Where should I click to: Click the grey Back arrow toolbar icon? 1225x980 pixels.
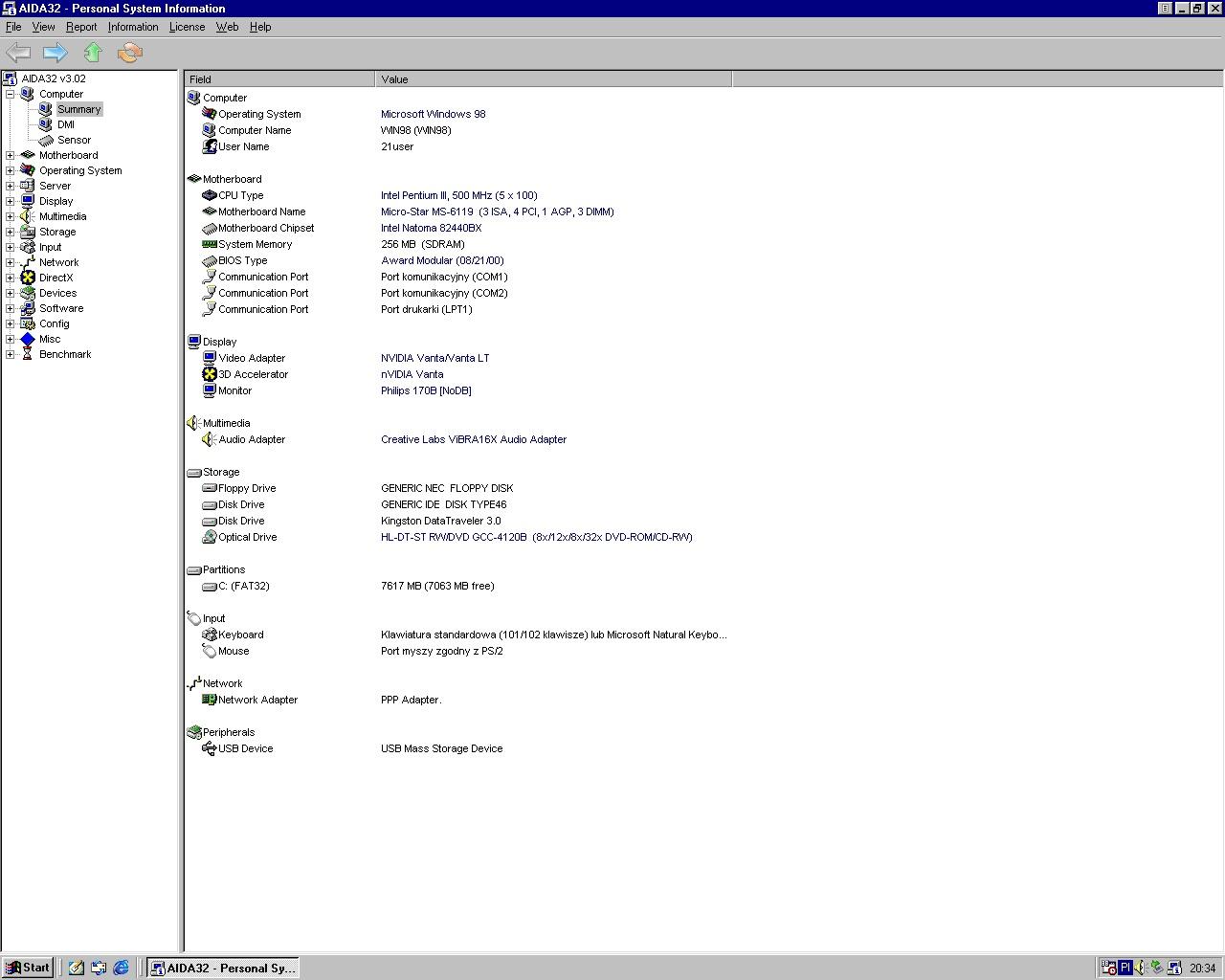click(18, 53)
